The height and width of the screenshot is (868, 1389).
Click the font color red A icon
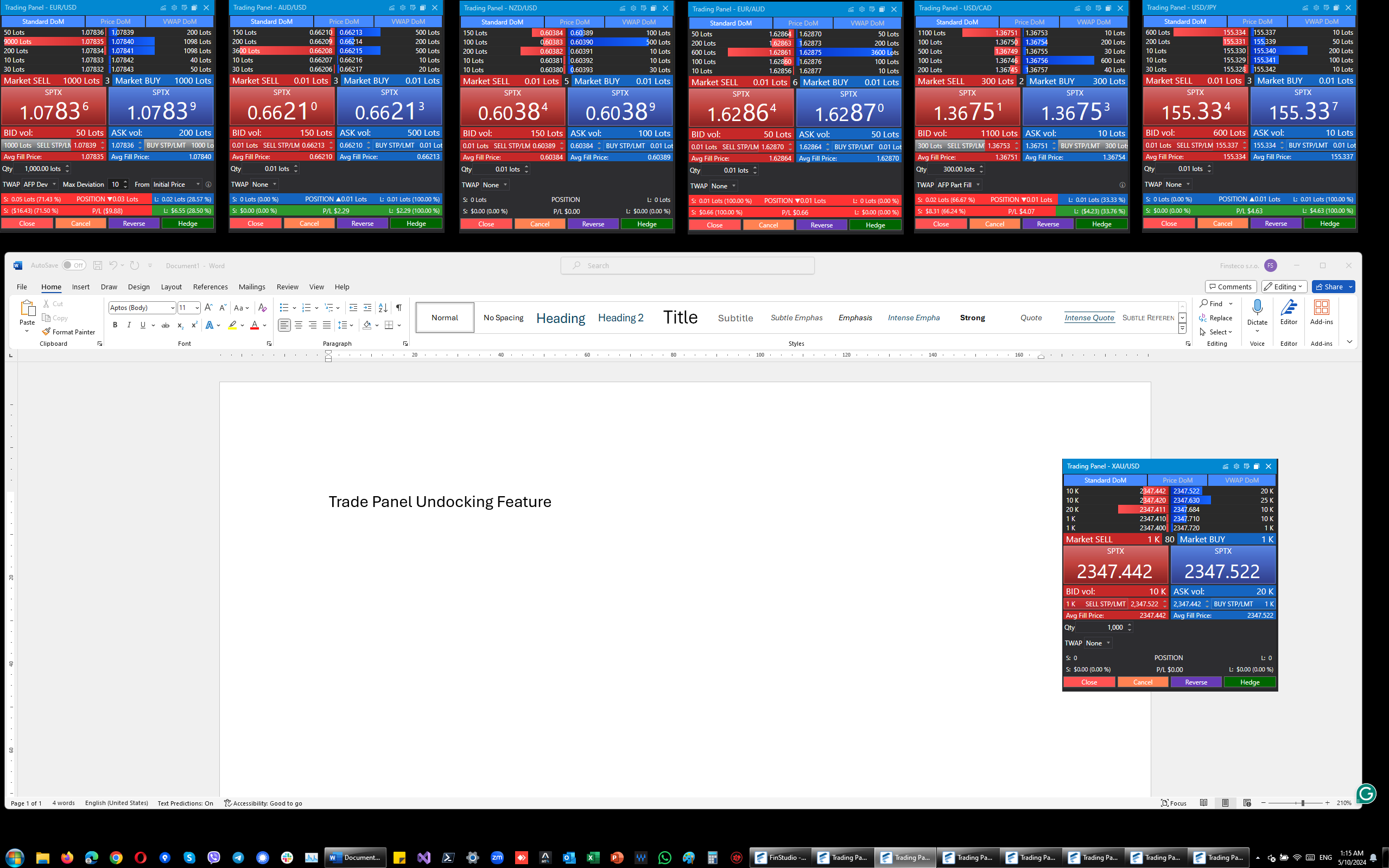[254, 325]
